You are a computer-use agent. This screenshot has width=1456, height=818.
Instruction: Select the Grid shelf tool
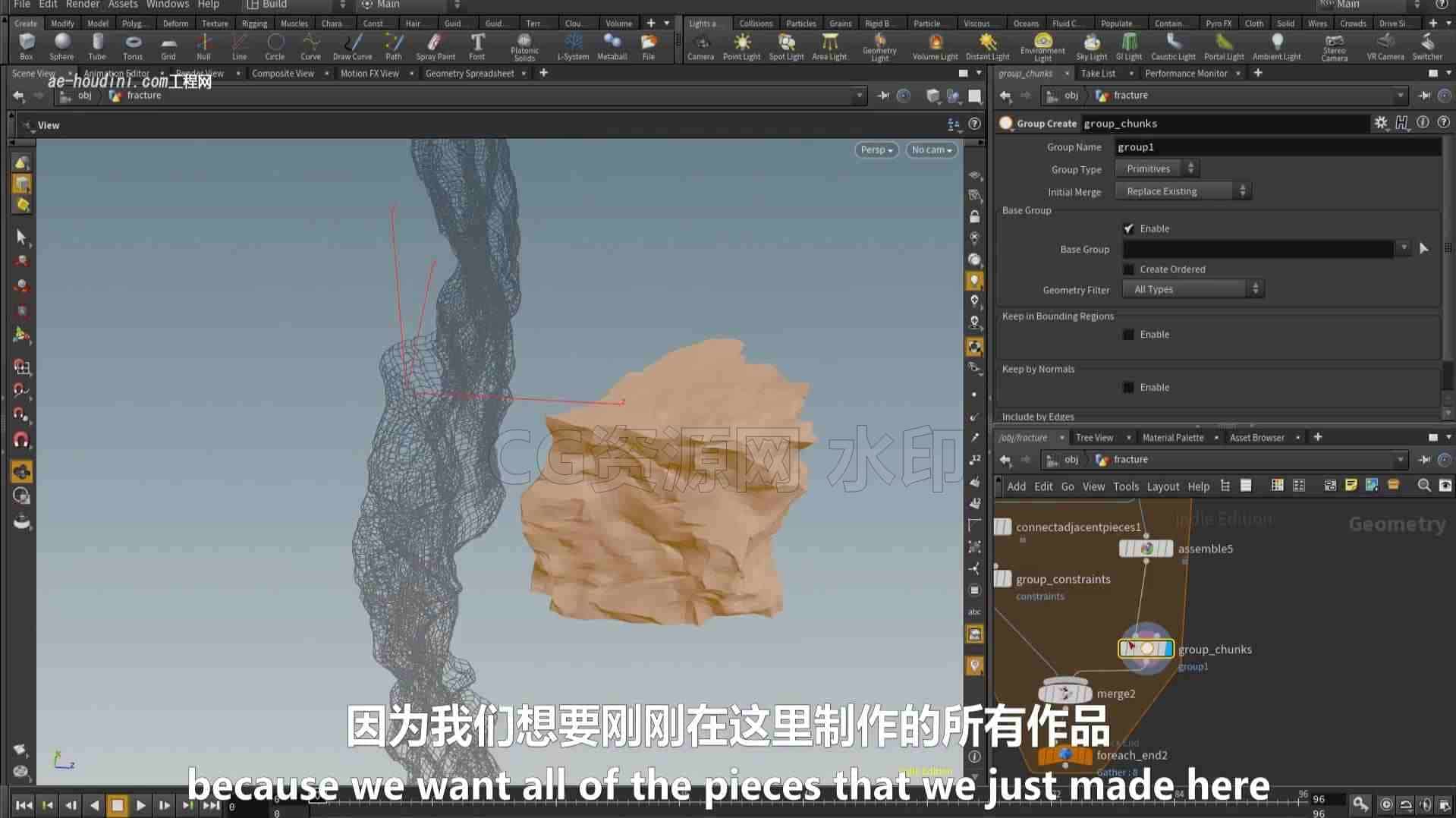pos(168,46)
